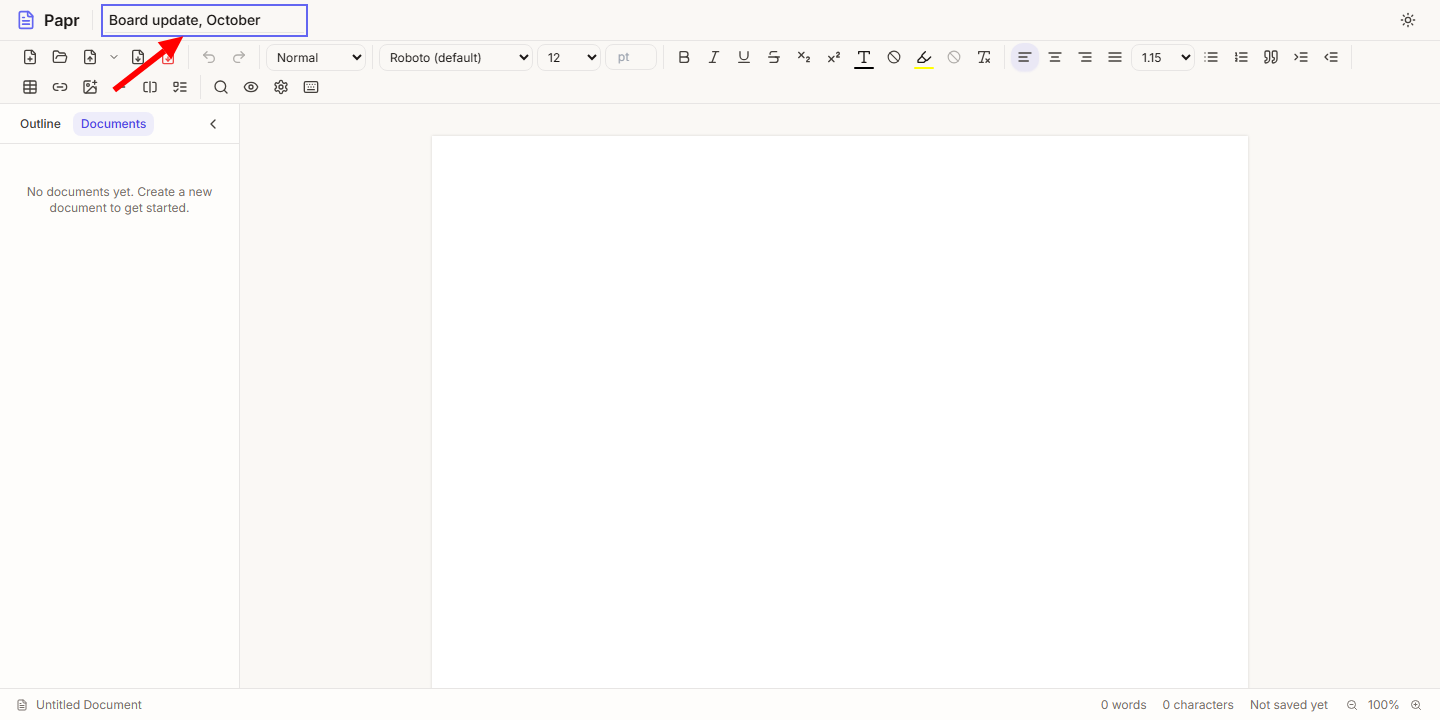This screenshot has height=720, width=1440.
Task: Redo the last action
Action: (239, 57)
